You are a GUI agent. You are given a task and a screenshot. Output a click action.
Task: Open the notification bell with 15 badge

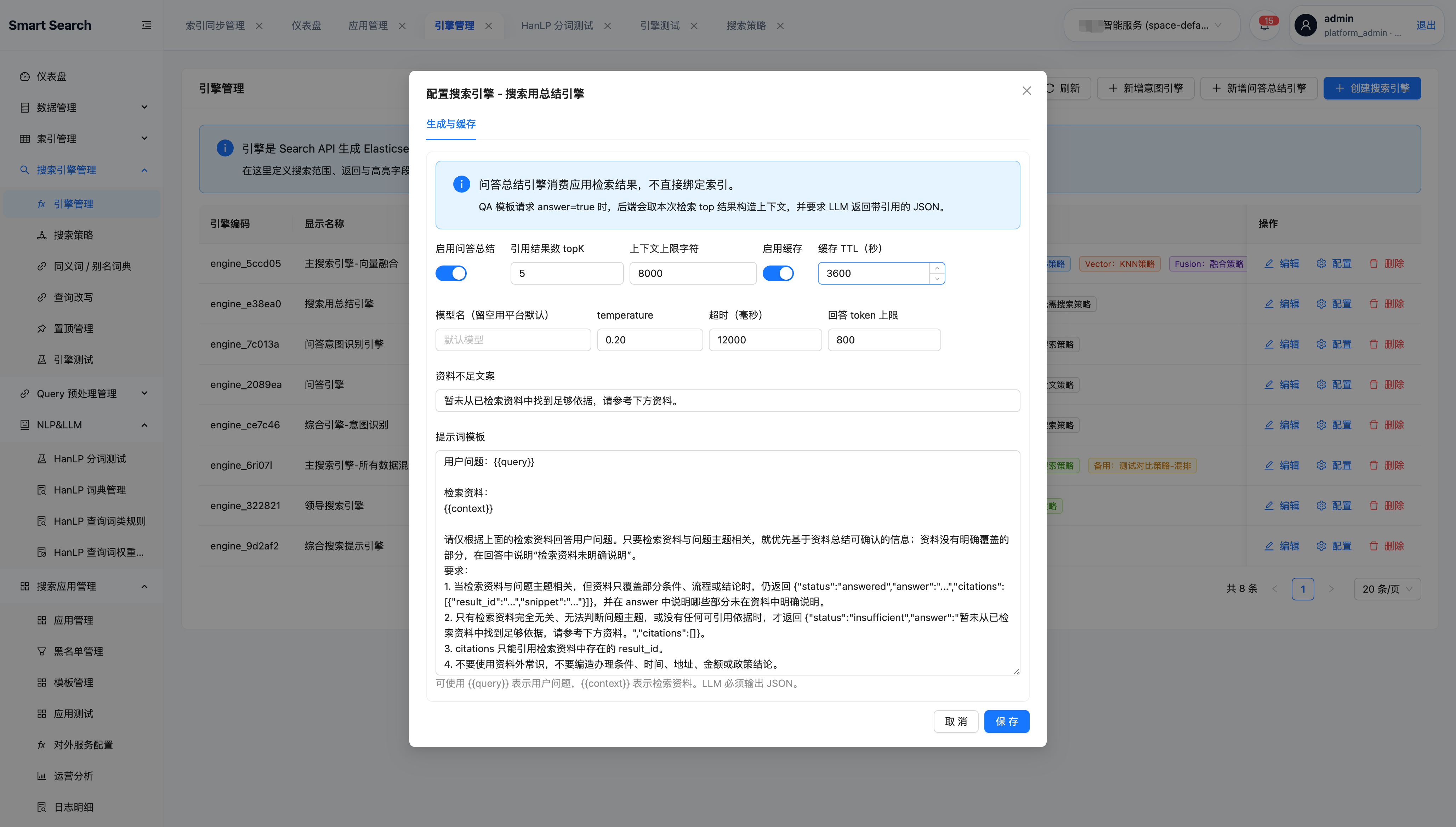[x=1264, y=25]
